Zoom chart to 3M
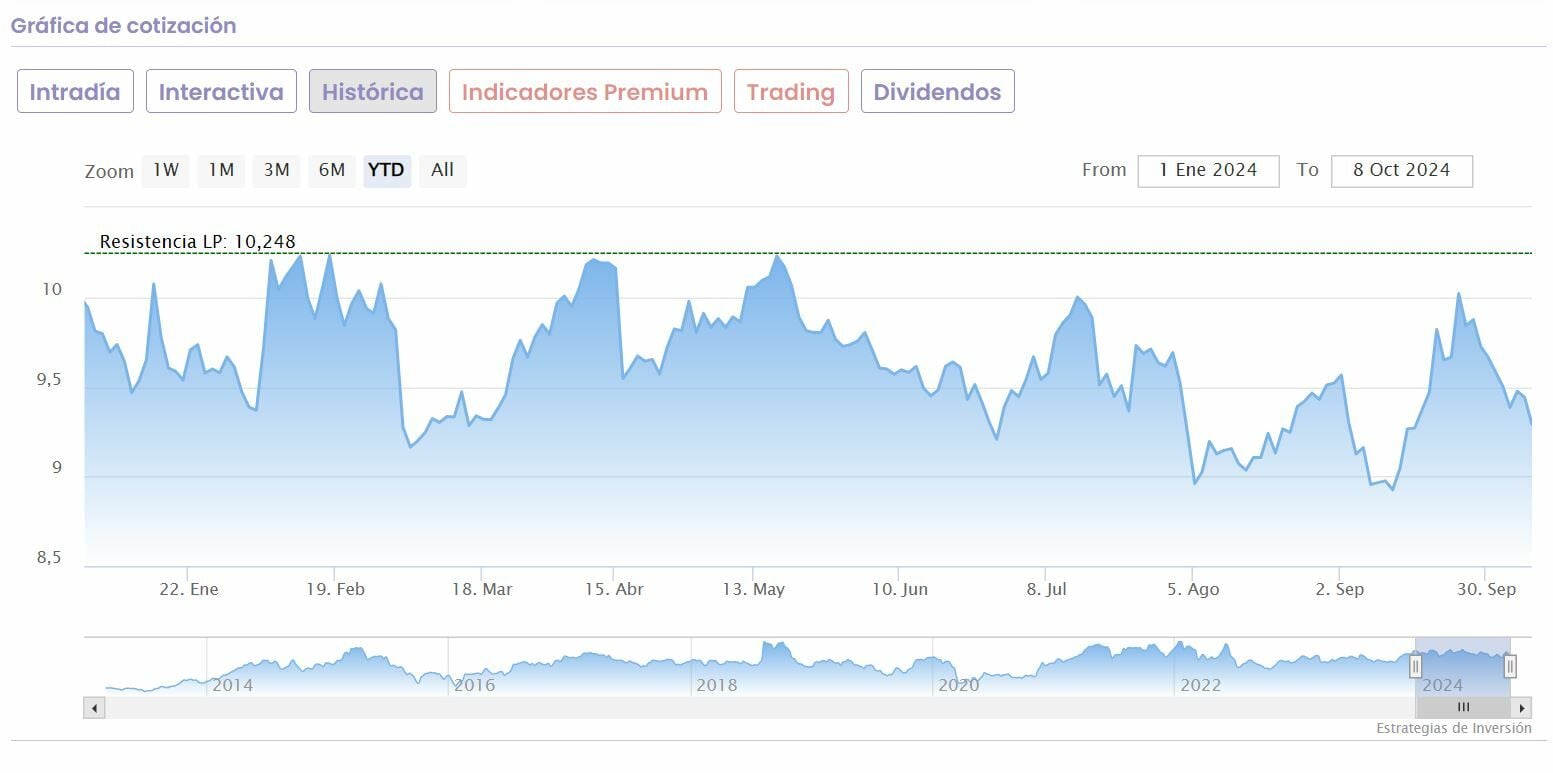This screenshot has width=1553, height=773. (277, 170)
